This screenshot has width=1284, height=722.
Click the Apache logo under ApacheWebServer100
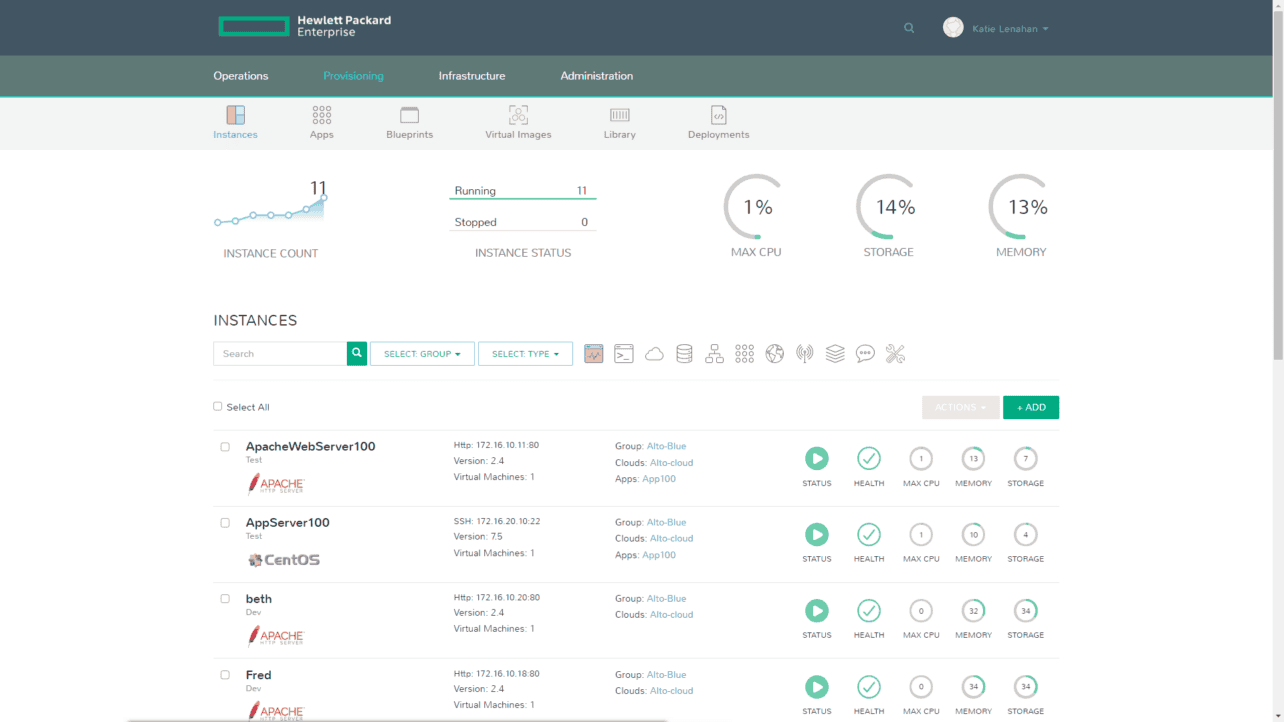coord(276,484)
